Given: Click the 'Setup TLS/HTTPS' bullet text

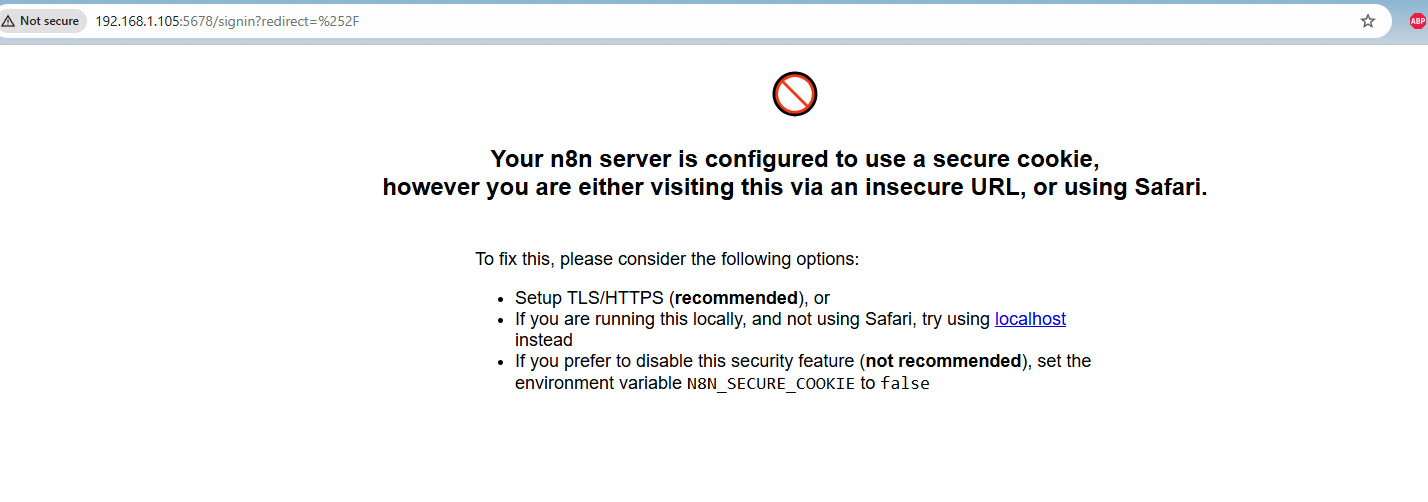Looking at the screenshot, I should [672, 298].
